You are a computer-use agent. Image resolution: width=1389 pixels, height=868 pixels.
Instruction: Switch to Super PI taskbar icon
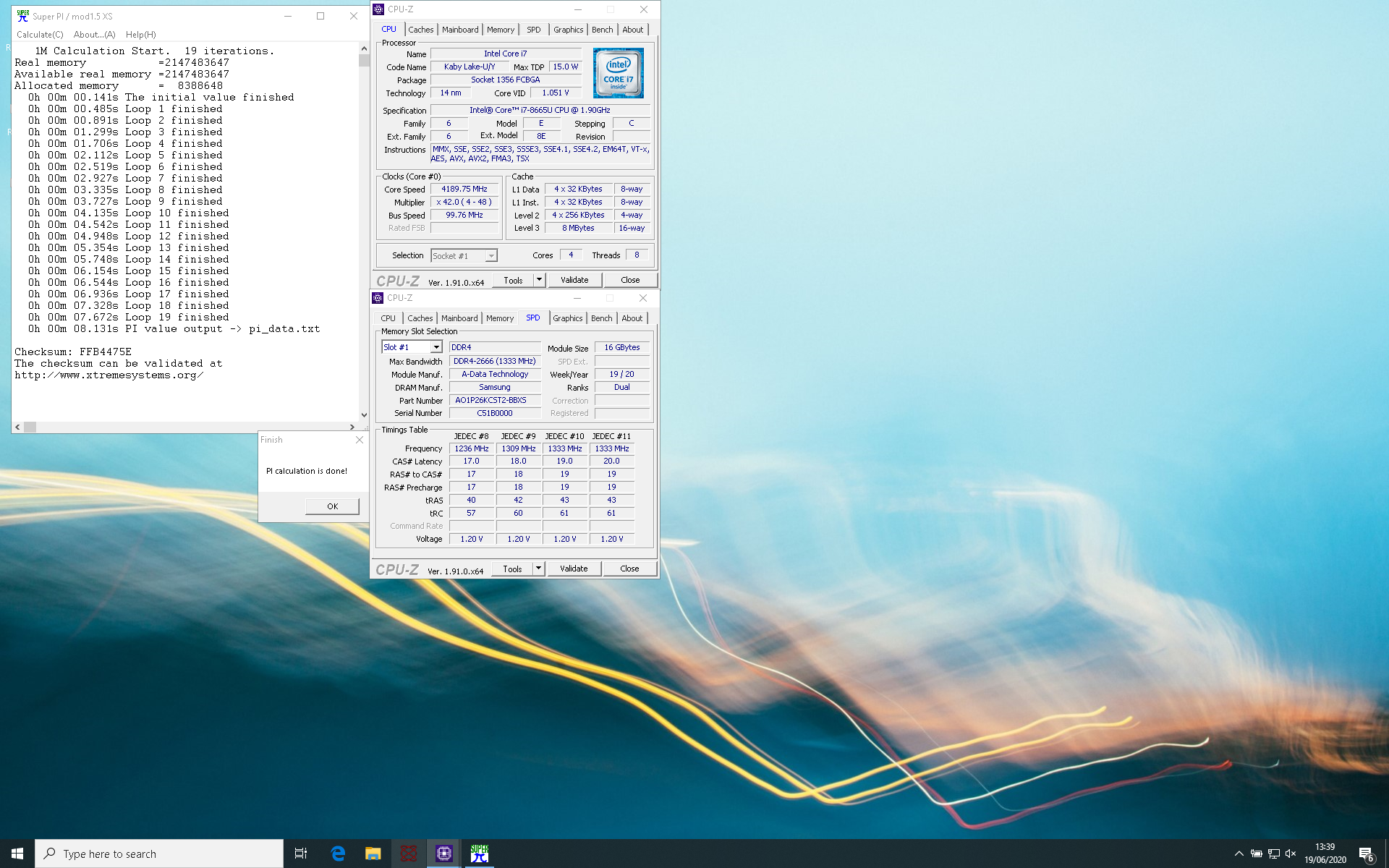479,854
